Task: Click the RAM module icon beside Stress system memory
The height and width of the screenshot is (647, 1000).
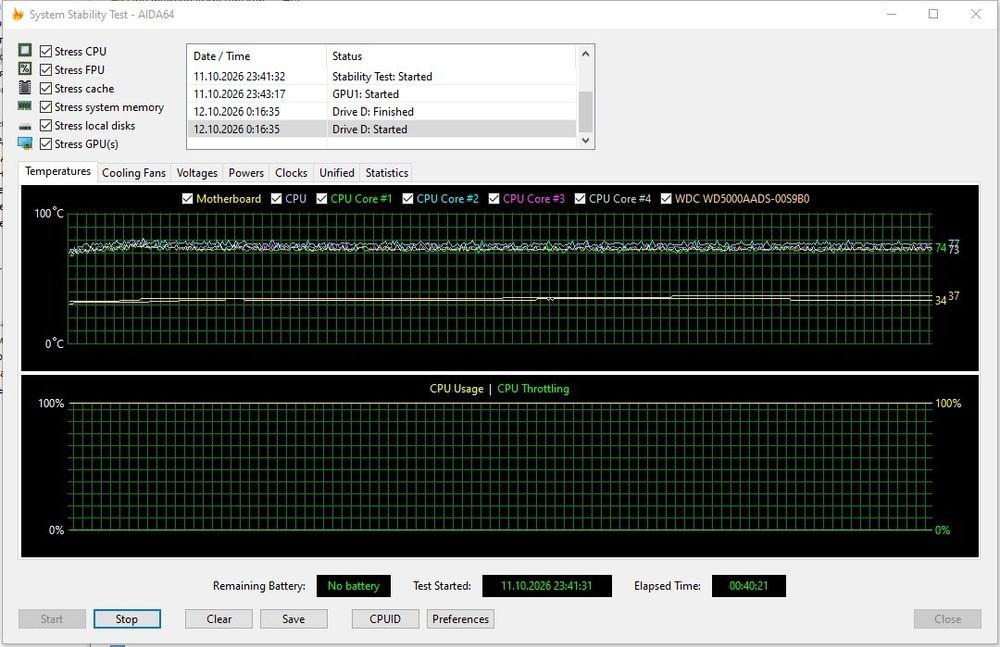Action: 25,106
